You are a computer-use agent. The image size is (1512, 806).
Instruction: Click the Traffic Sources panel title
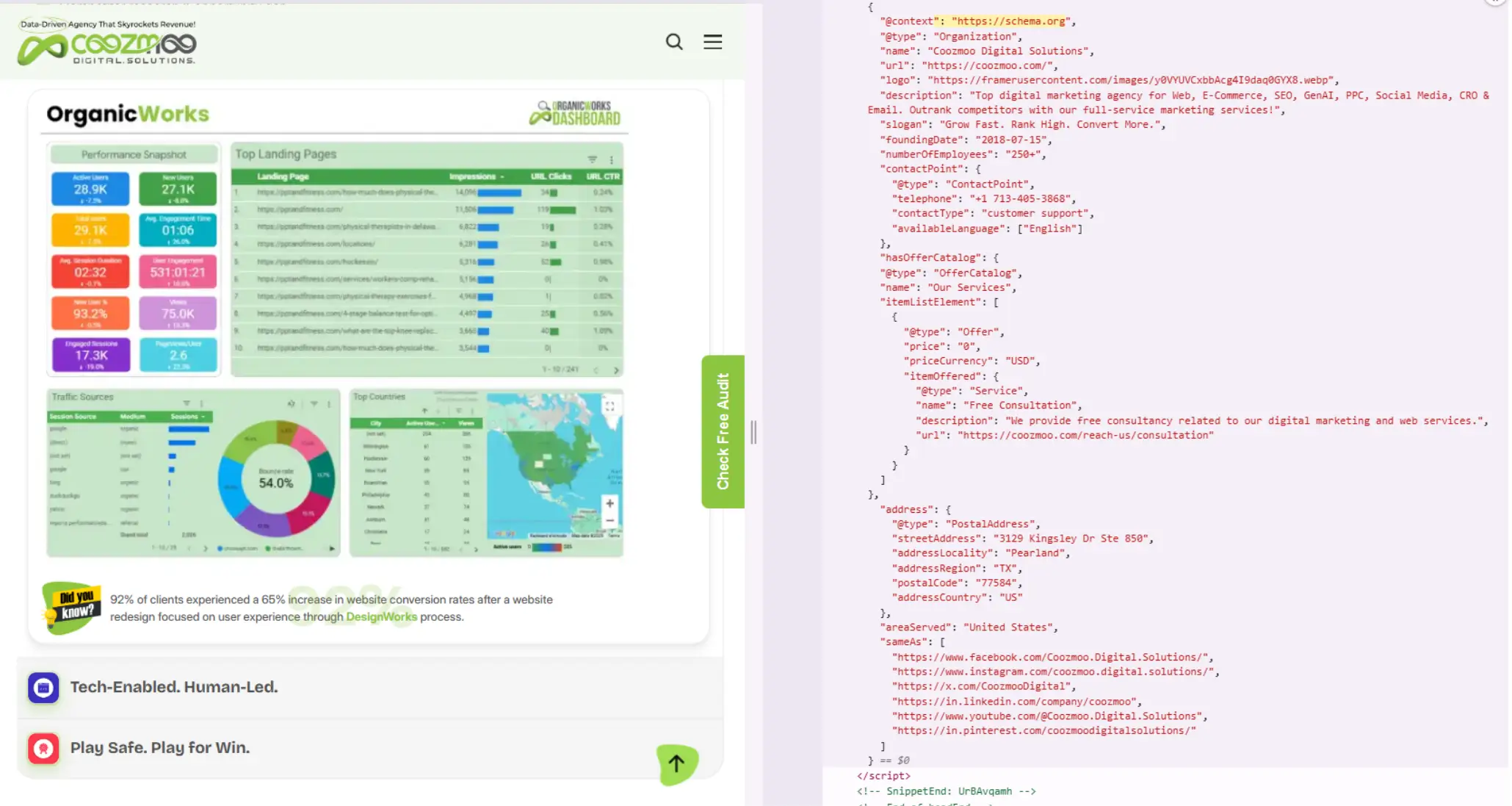click(x=82, y=397)
